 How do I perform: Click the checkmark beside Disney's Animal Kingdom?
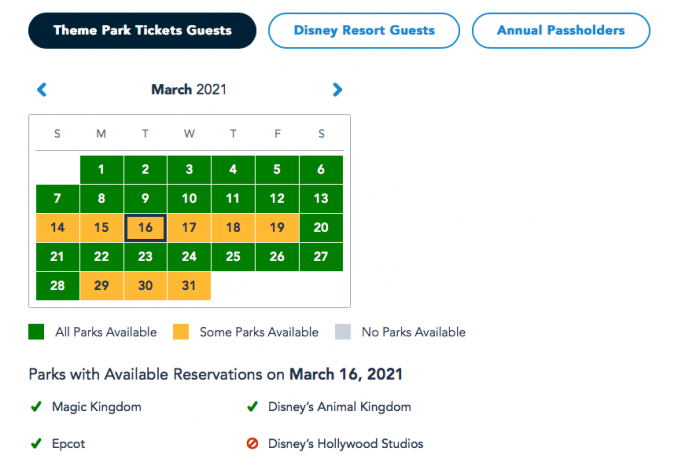(252, 407)
